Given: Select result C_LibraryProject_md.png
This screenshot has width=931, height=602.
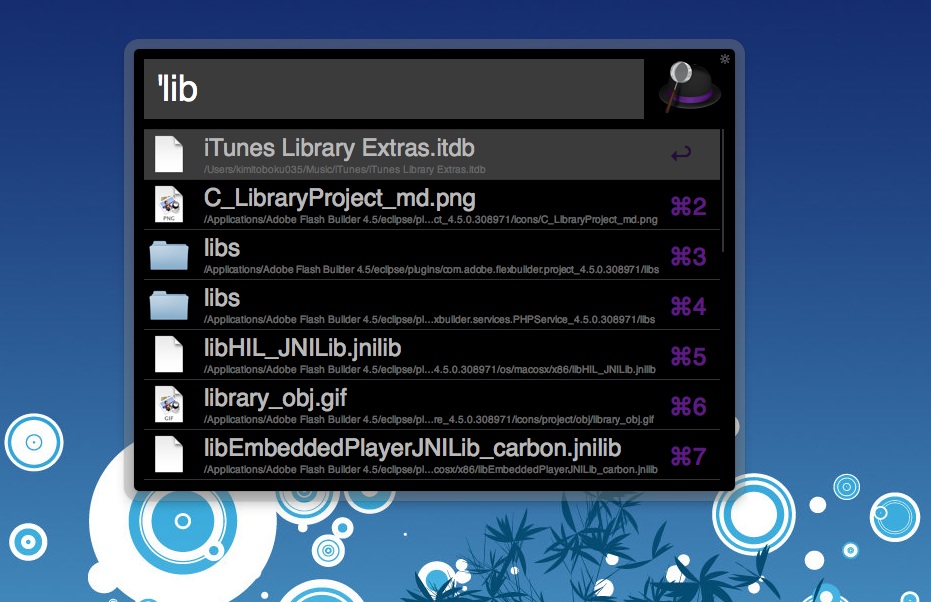Looking at the screenshot, I should [432, 204].
